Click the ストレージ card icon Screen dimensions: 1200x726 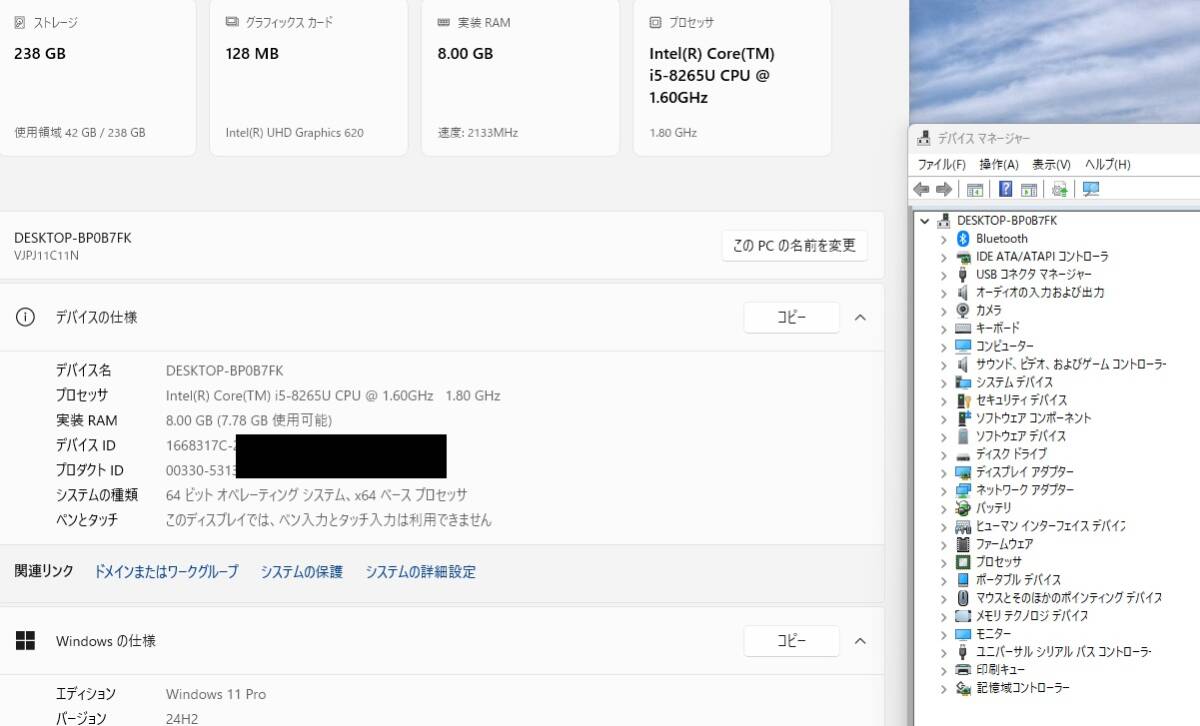pyautogui.click(x=20, y=22)
